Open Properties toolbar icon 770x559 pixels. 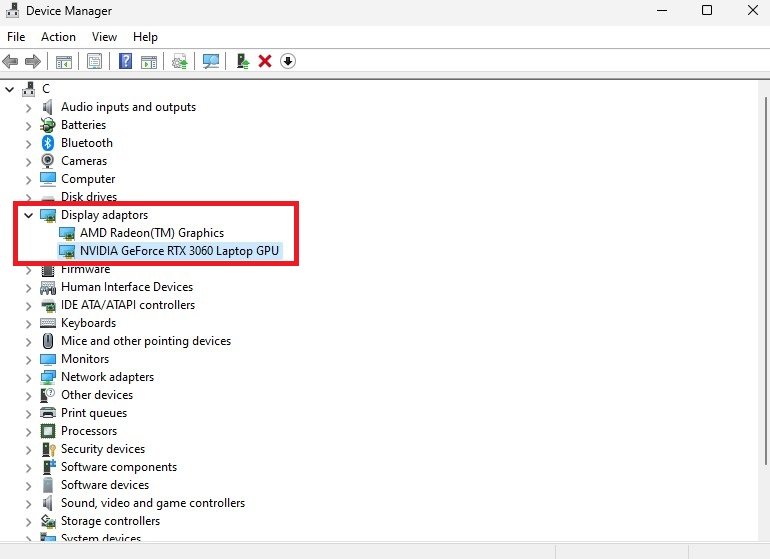94,61
